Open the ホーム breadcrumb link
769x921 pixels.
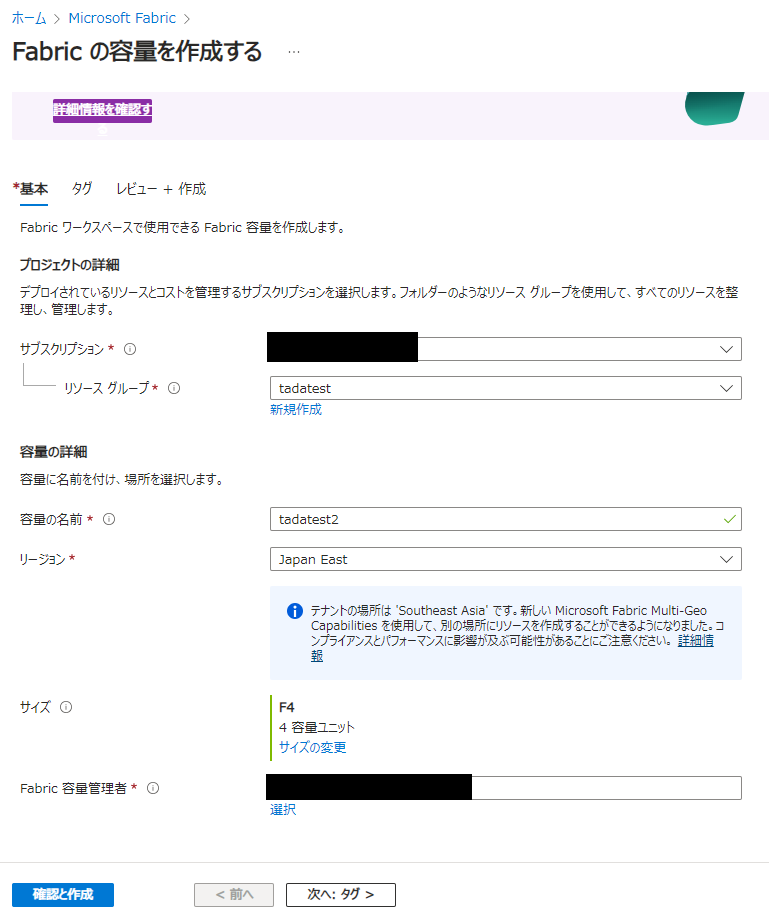[x=29, y=18]
